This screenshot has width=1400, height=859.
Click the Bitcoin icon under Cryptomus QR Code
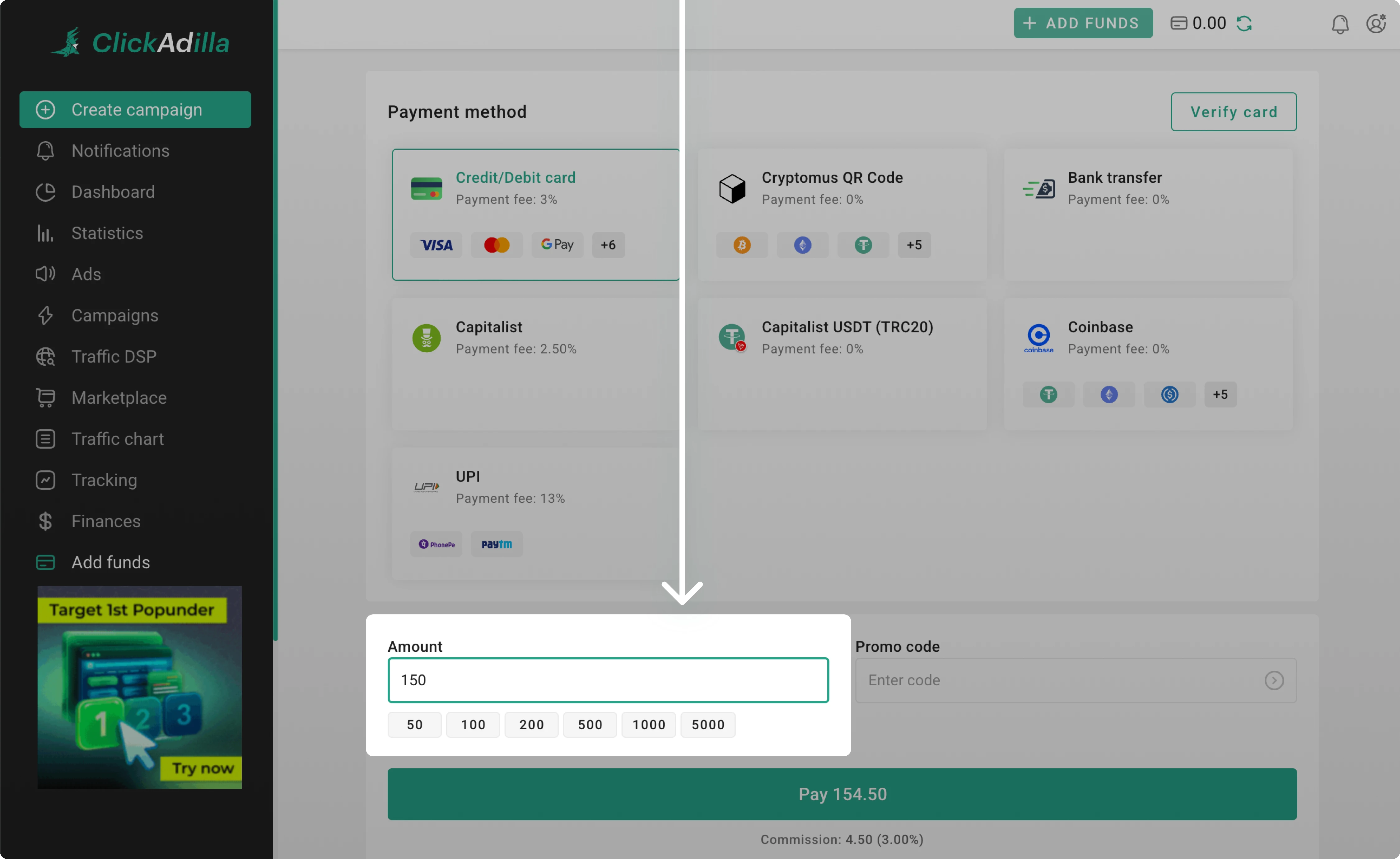click(741, 244)
